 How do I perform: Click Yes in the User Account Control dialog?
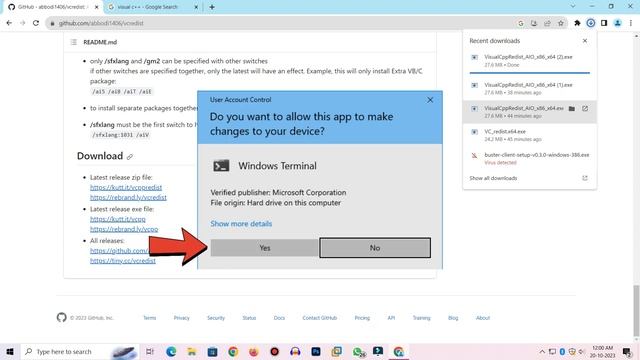264,248
